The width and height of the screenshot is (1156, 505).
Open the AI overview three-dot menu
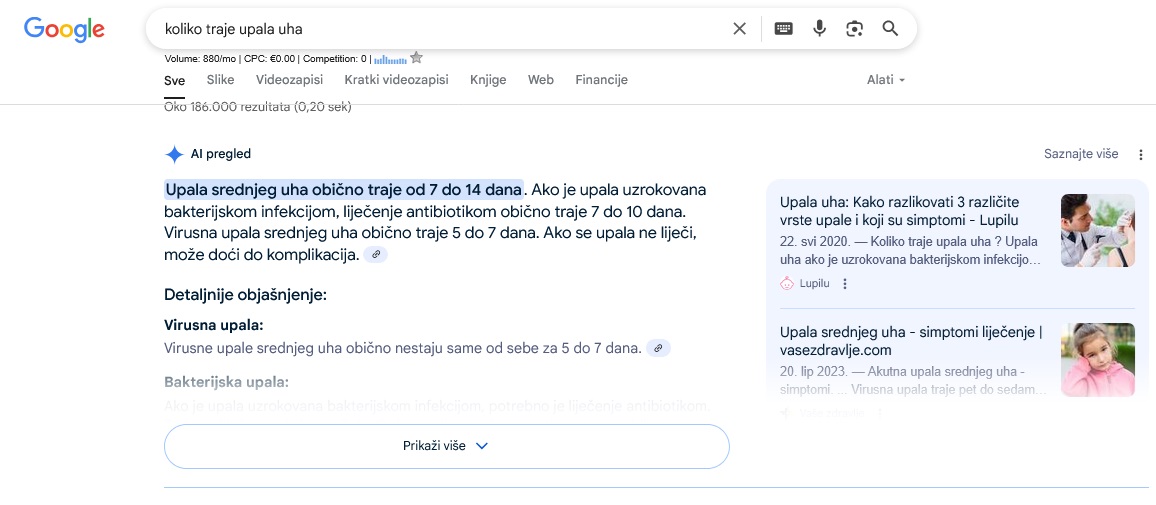point(1141,154)
